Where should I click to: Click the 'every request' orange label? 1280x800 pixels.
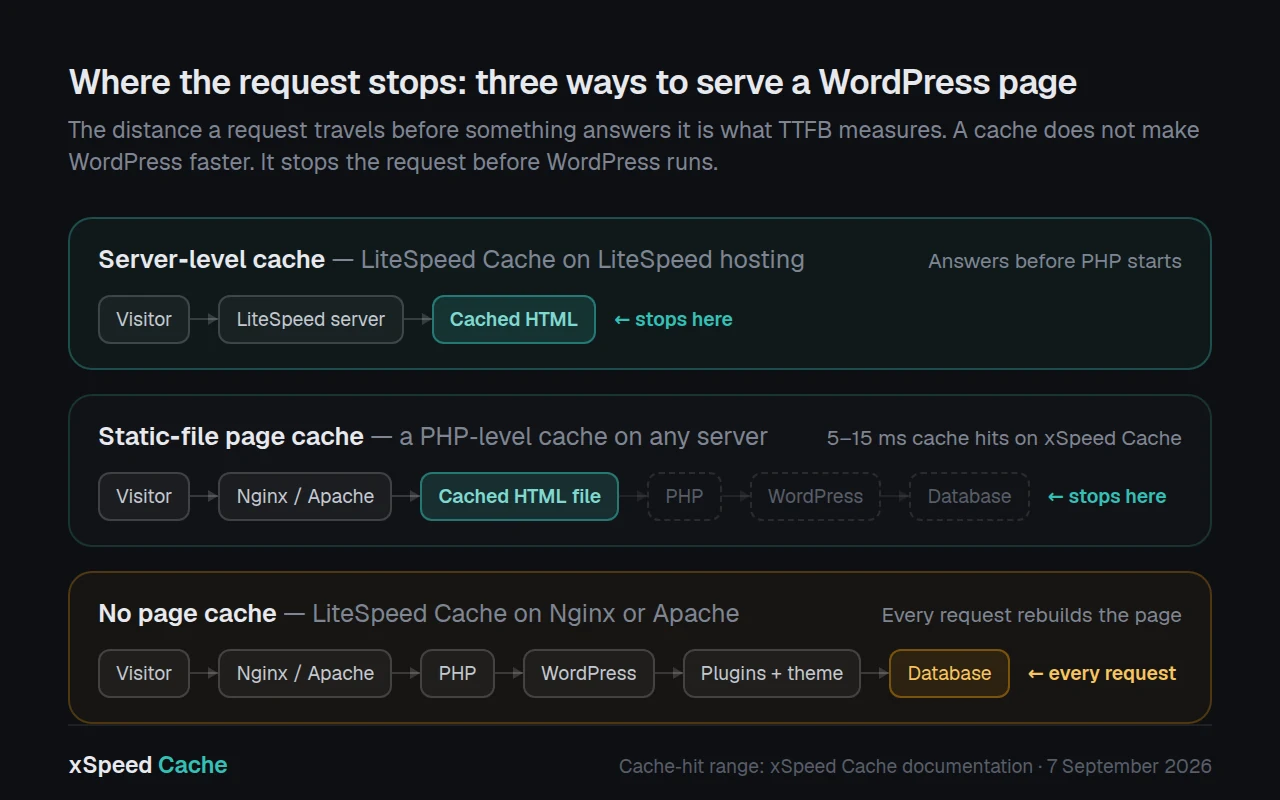click(x=1102, y=673)
